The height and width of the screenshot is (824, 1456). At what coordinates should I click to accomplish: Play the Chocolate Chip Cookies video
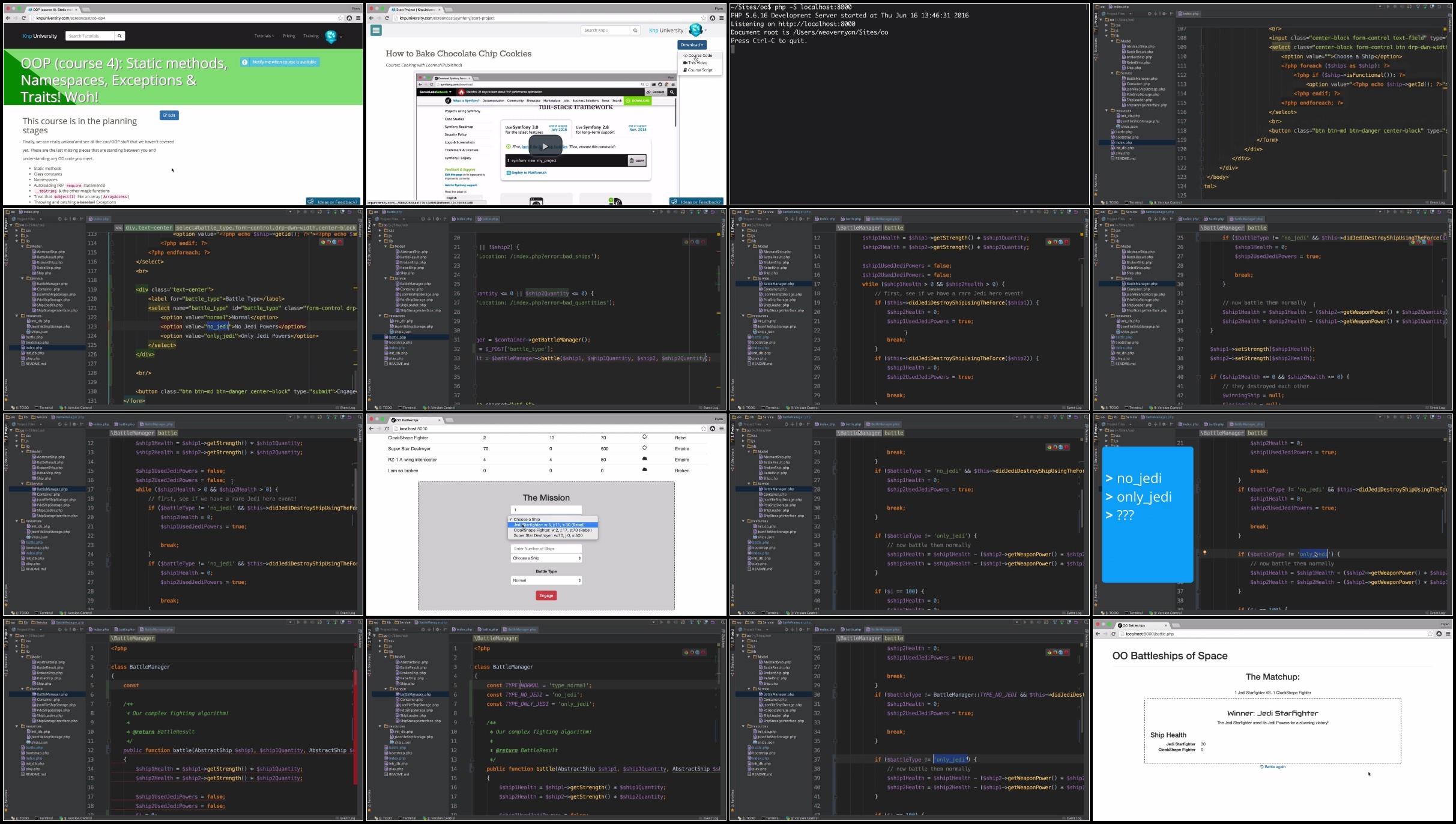545,146
